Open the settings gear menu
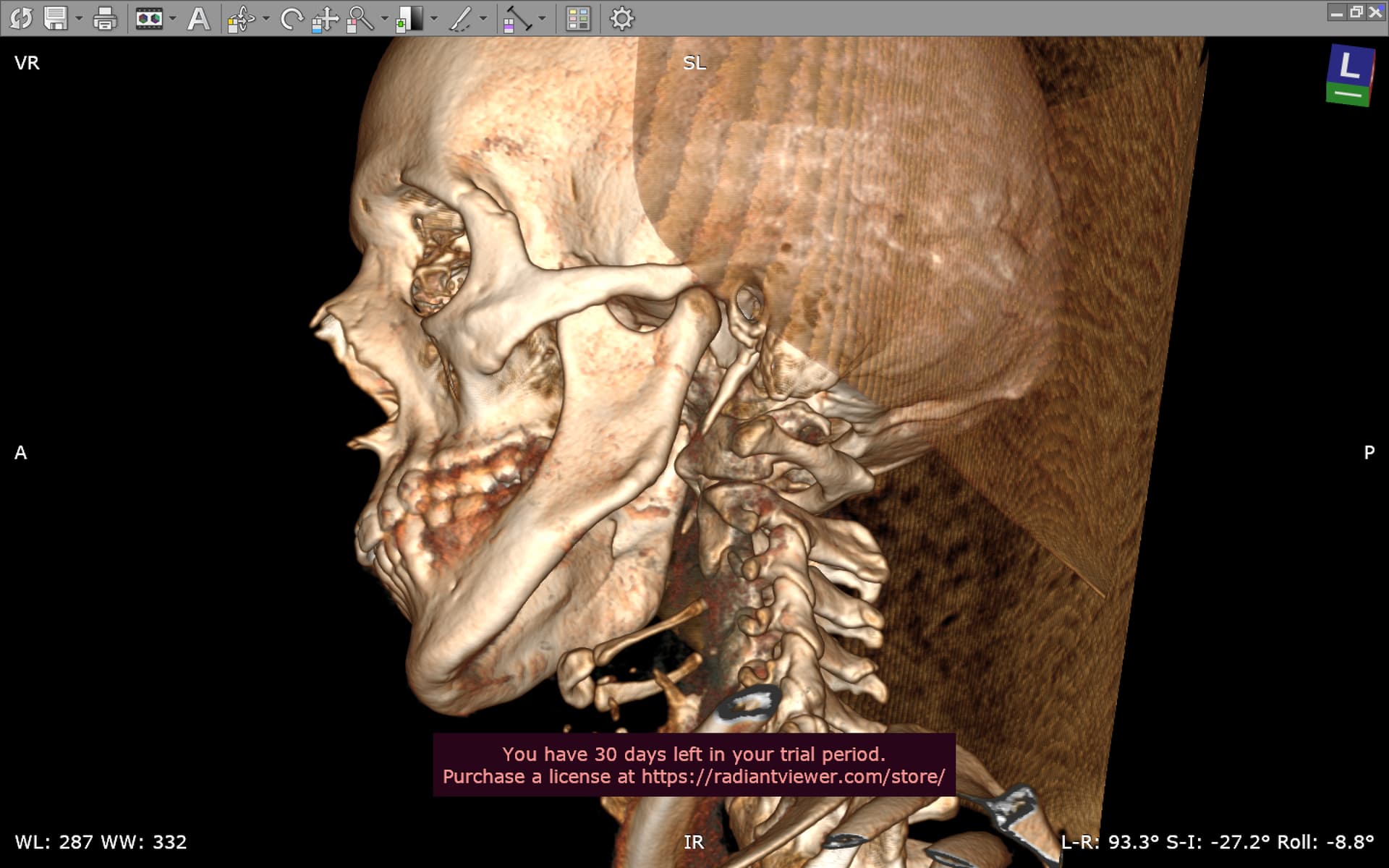 (x=621, y=18)
